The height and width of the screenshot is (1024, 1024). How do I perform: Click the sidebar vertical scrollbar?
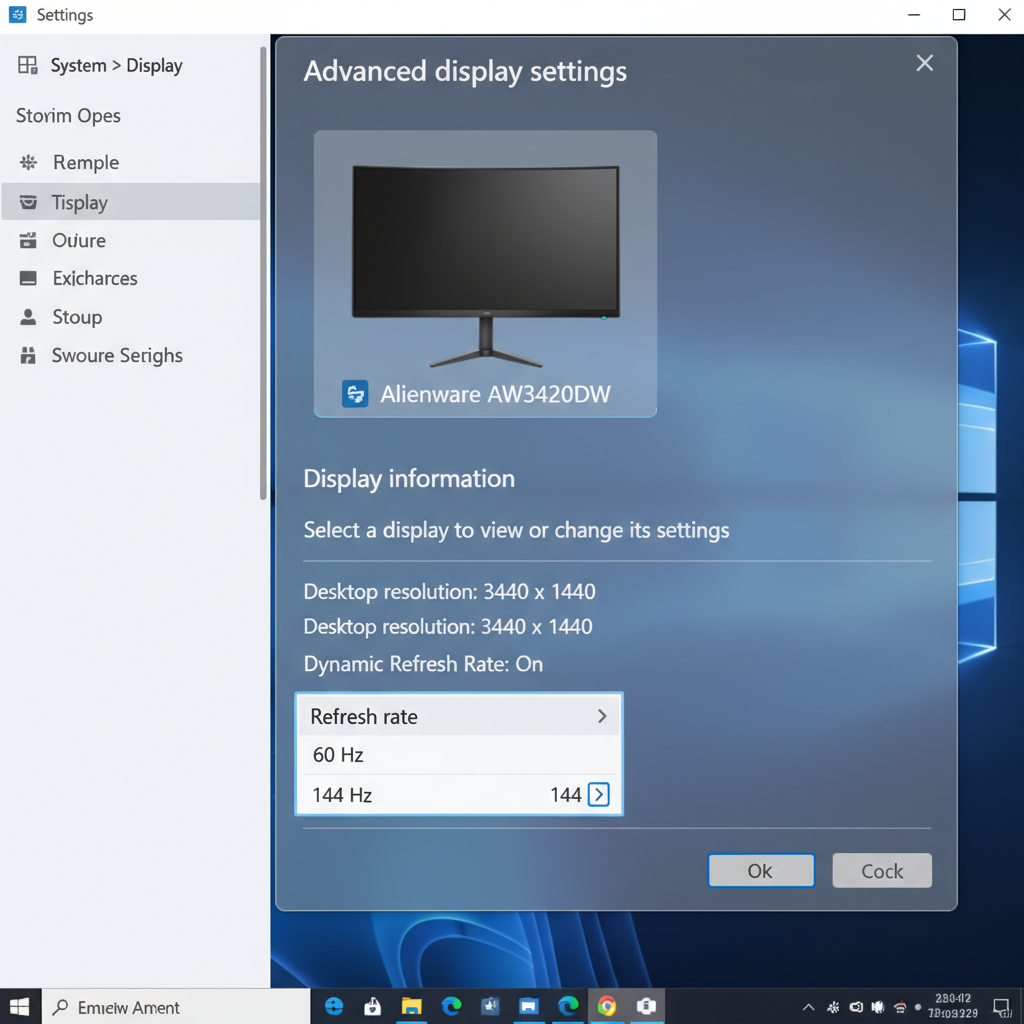[263, 273]
